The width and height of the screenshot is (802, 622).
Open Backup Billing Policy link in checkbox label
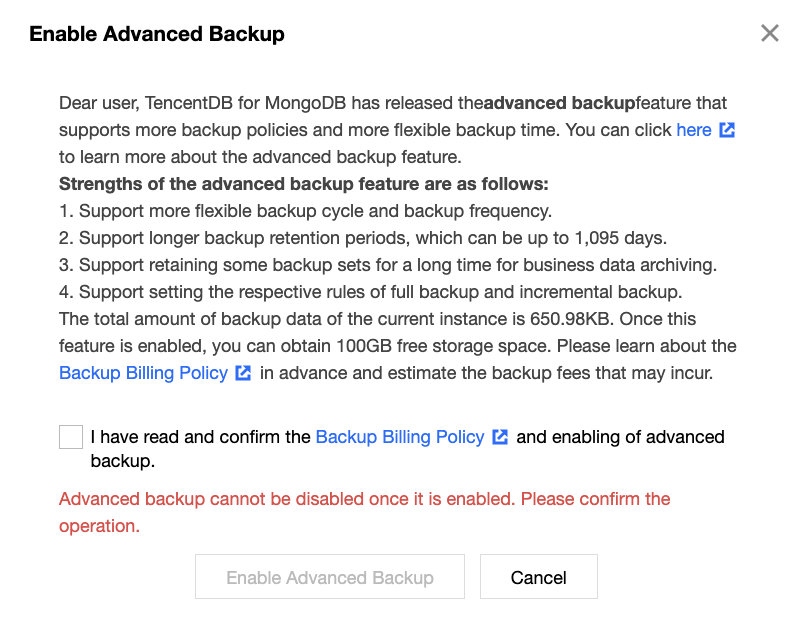point(400,437)
